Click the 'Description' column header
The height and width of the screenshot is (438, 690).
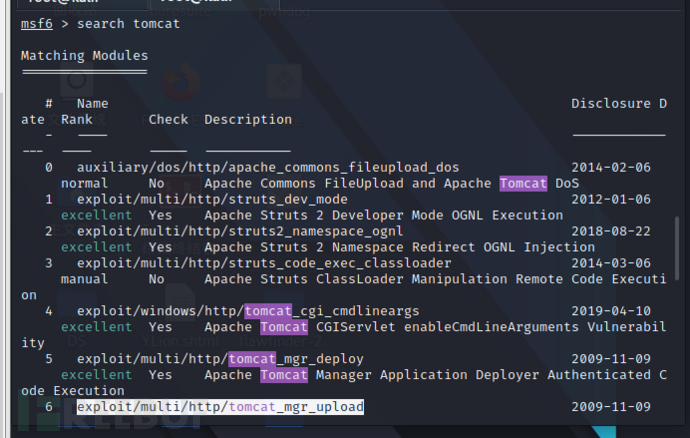click(x=248, y=119)
